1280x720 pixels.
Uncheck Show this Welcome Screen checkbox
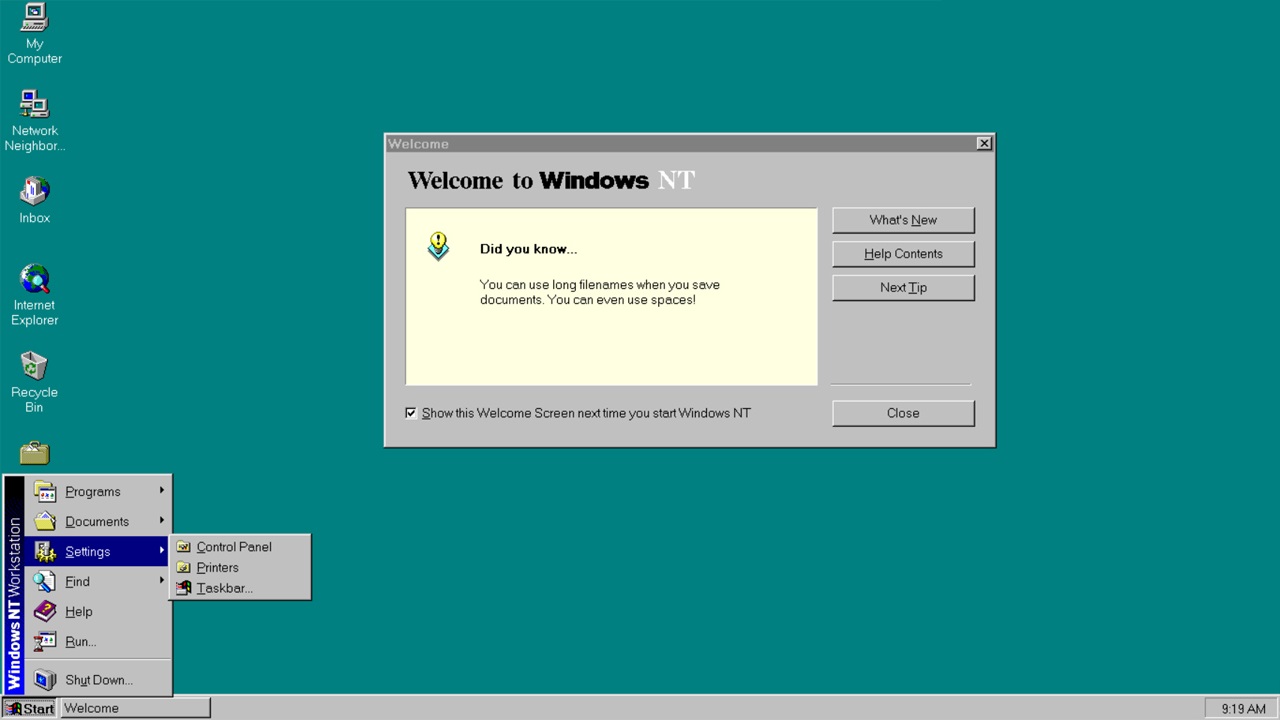click(411, 413)
